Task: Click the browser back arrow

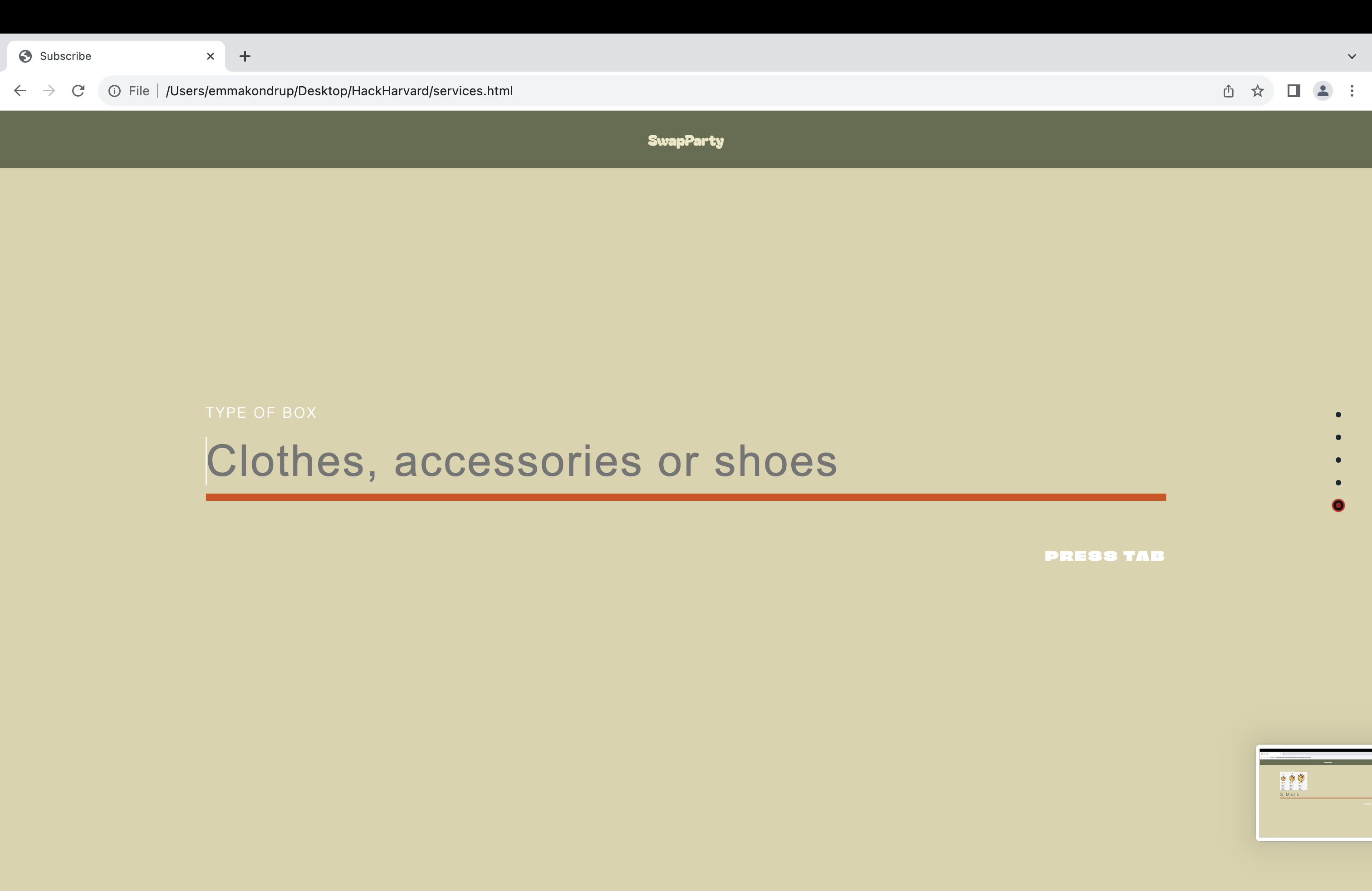Action: coord(20,90)
